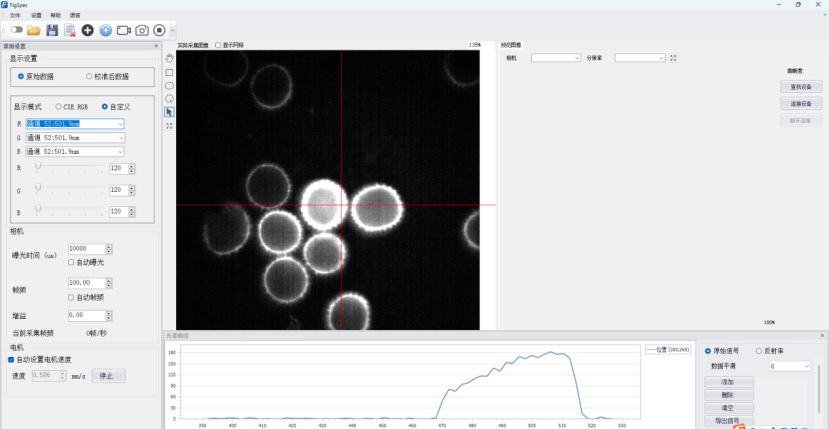The width and height of the screenshot is (829, 429).
Task: Toggle the 显示网格 checkbox
Action: click(x=218, y=45)
